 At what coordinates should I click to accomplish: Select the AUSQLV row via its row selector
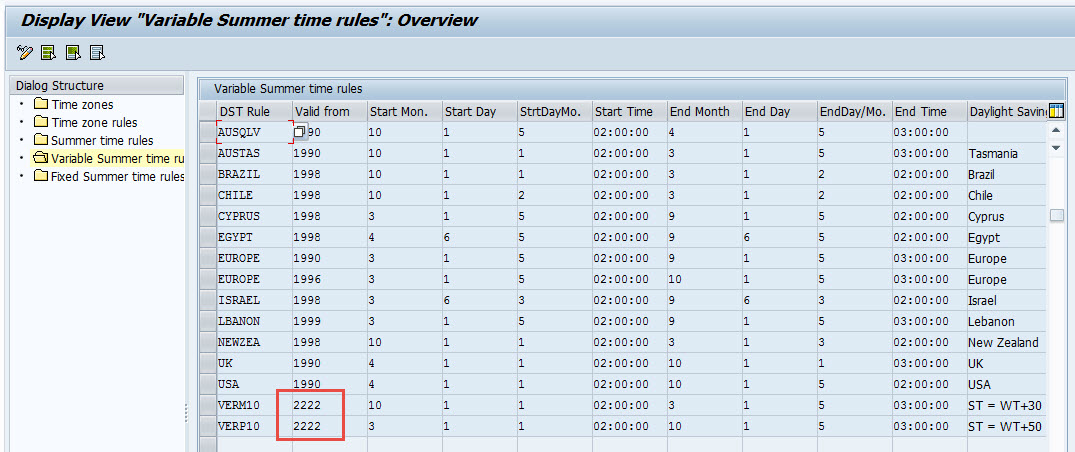[x=207, y=132]
